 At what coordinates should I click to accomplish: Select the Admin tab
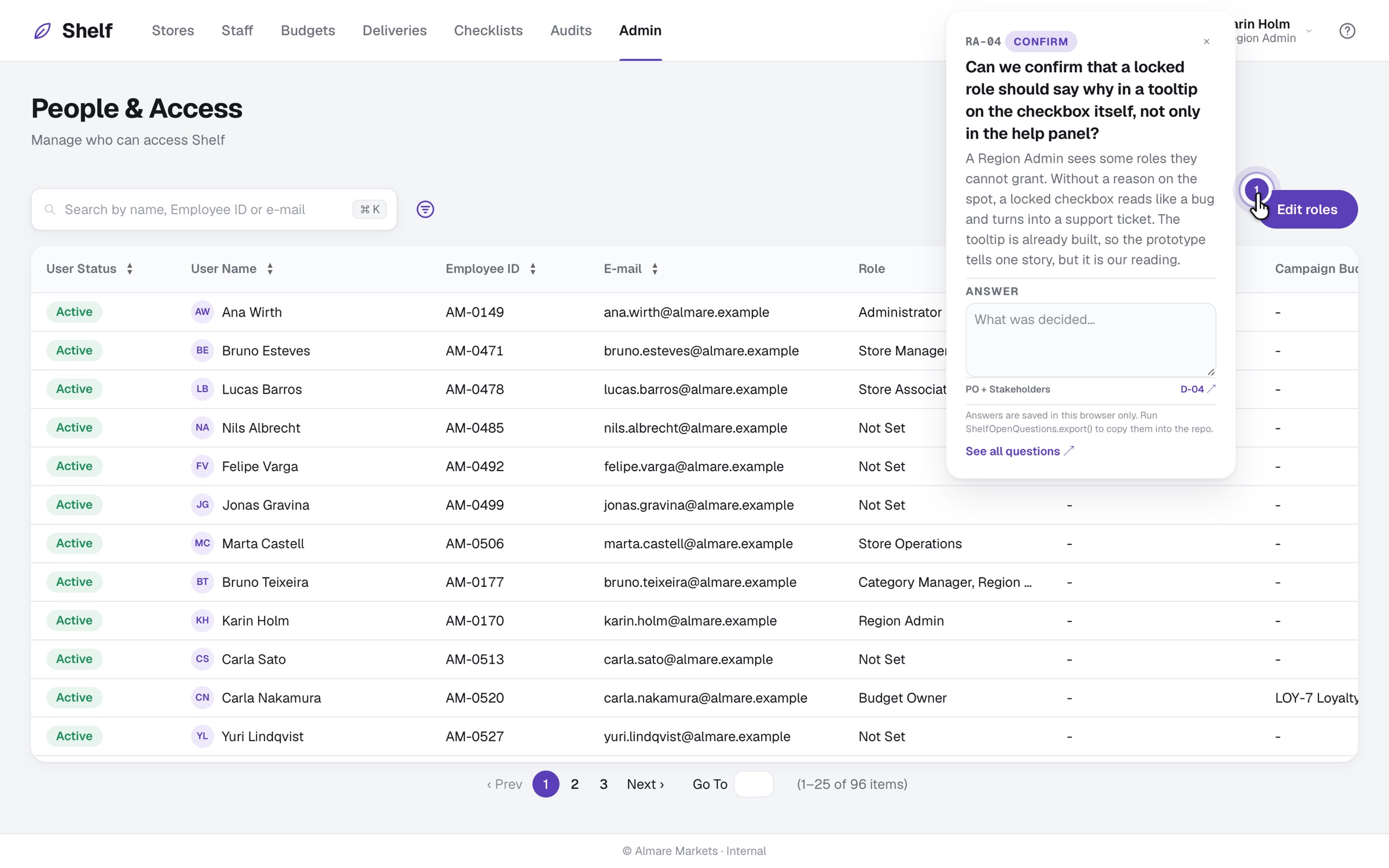point(640,31)
